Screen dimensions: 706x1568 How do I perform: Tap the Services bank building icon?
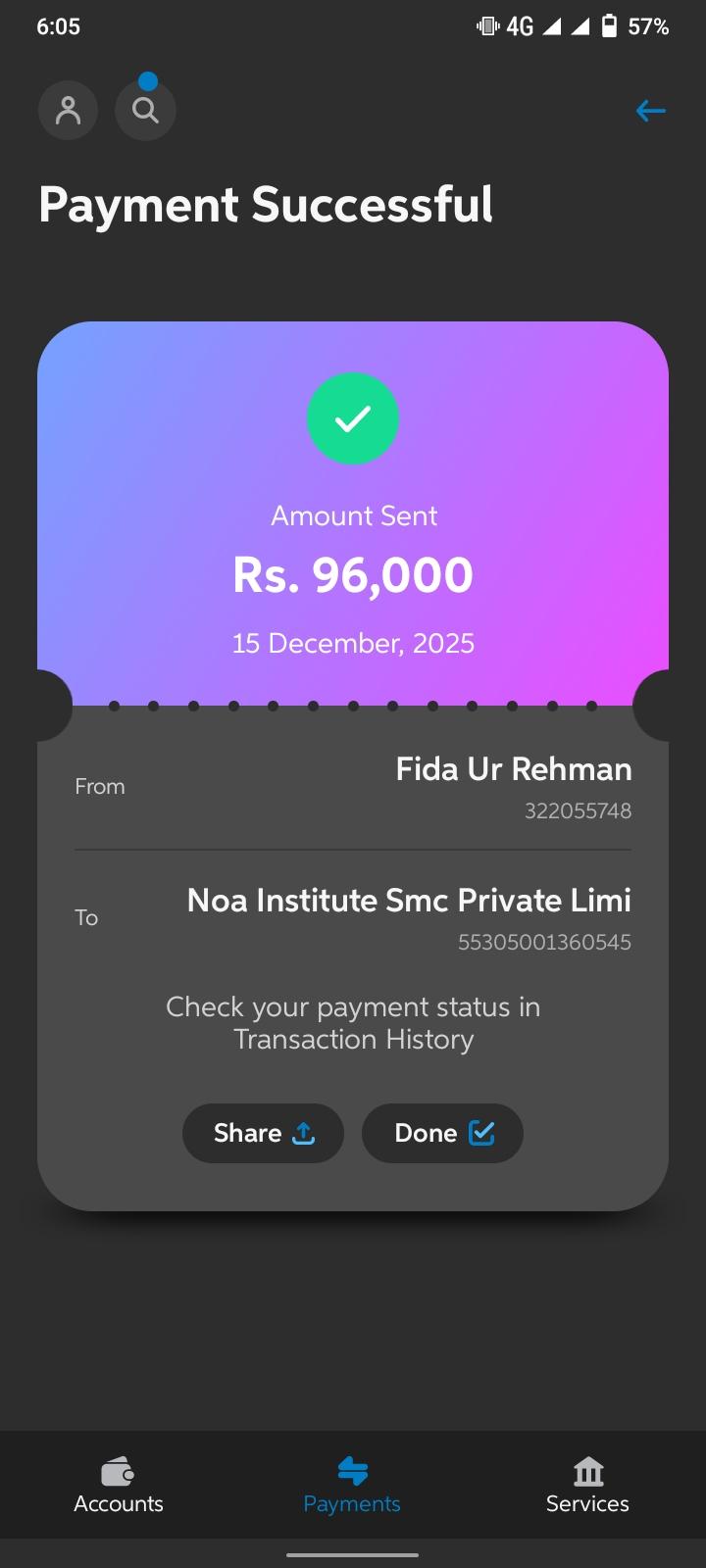point(587,1471)
